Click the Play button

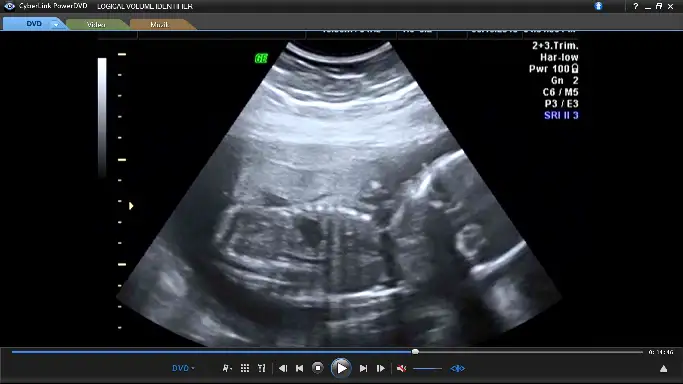pos(341,368)
